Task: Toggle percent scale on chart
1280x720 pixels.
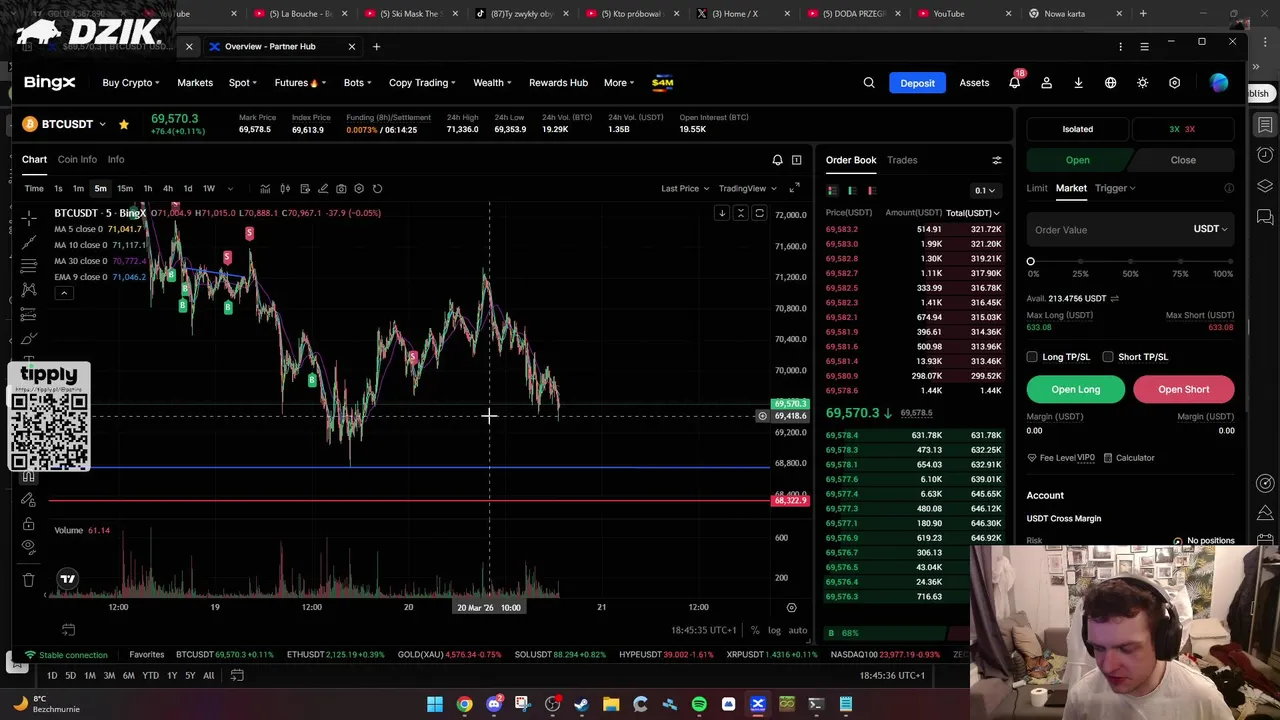Action: 755,630
